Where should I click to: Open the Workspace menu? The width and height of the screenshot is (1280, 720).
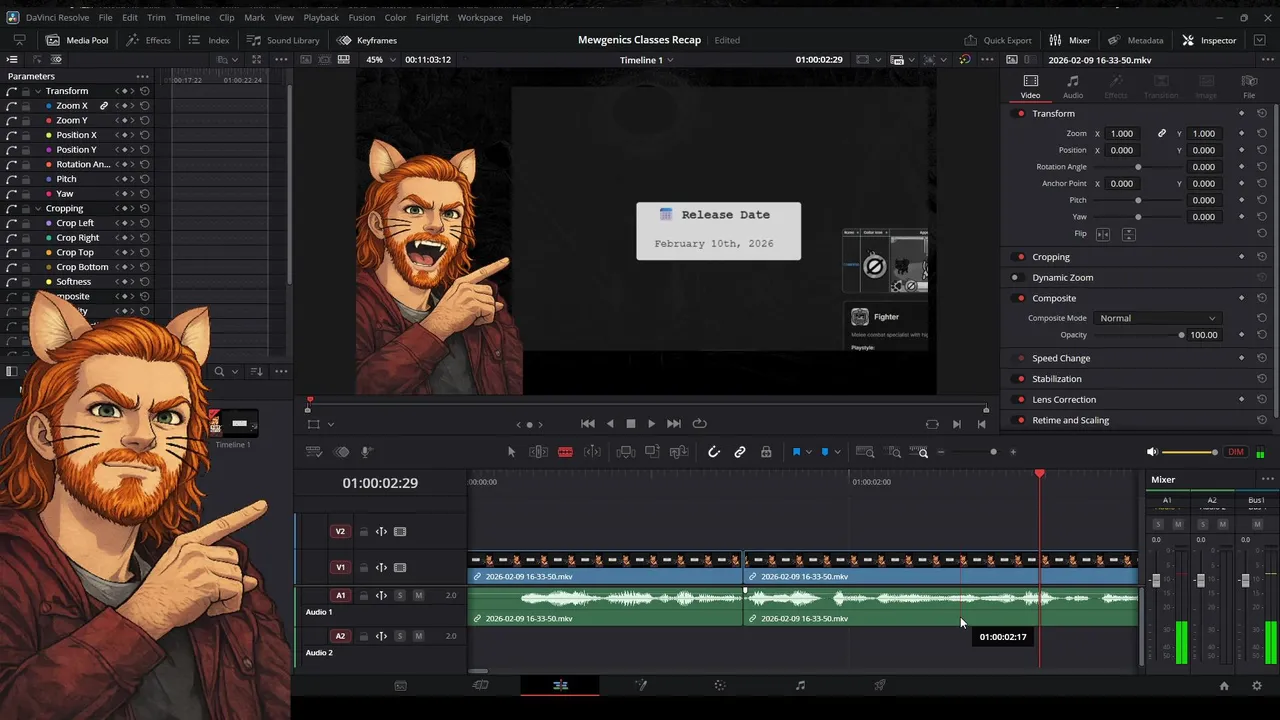pyautogui.click(x=481, y=17)
